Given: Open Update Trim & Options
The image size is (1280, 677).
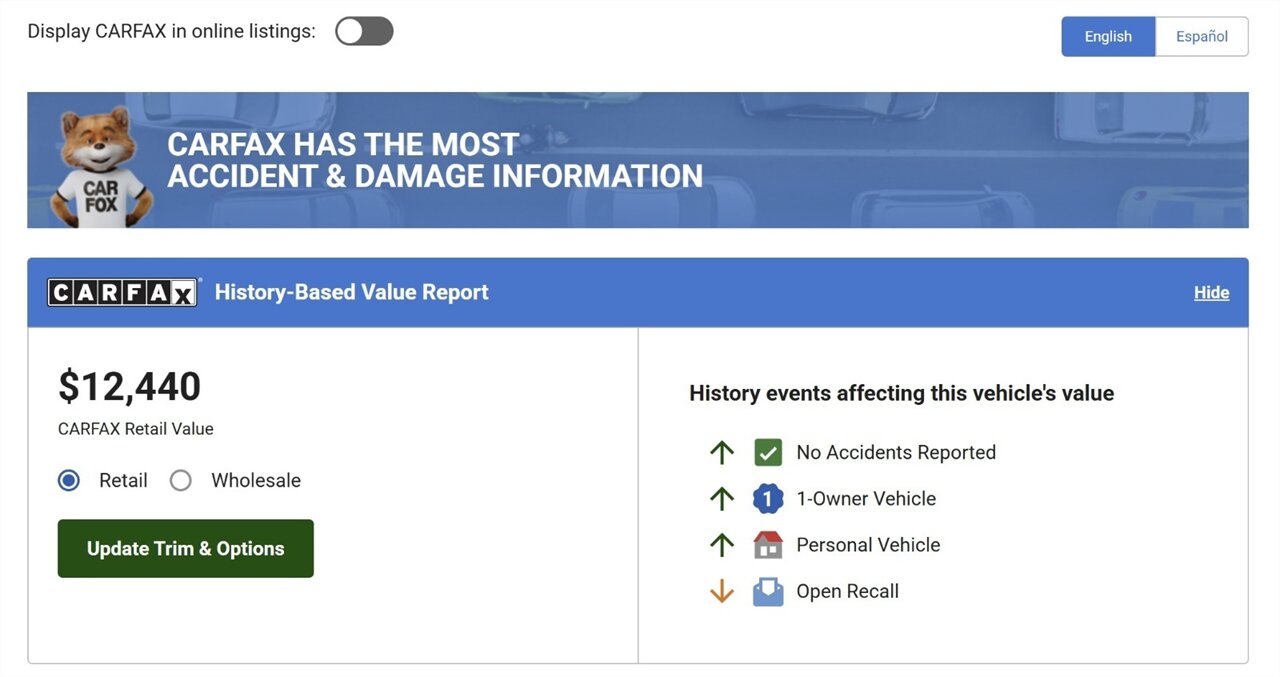Looking at the screenshot, I should click(x=186, y=548).
